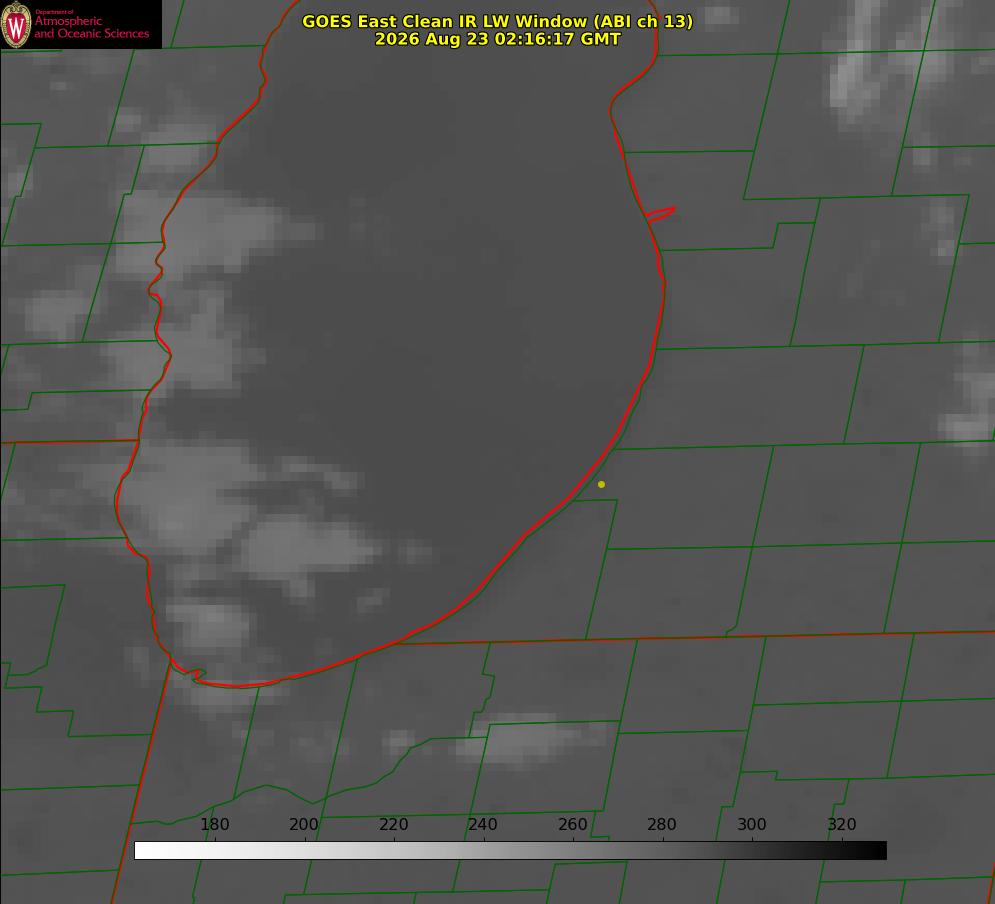Click the 2026 Aug 23 timestamp text
The height and width of the screenshot is (904, 995).
coord(498,39)
